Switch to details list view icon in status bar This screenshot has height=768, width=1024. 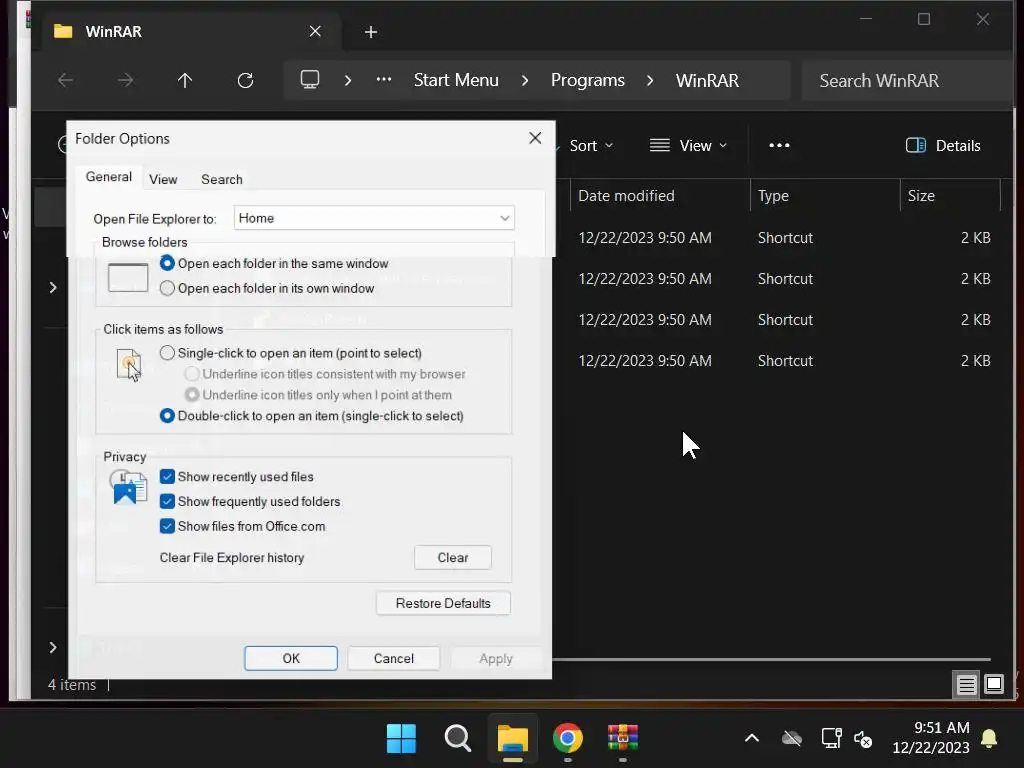pyautogui.click(x=966, y=684)
